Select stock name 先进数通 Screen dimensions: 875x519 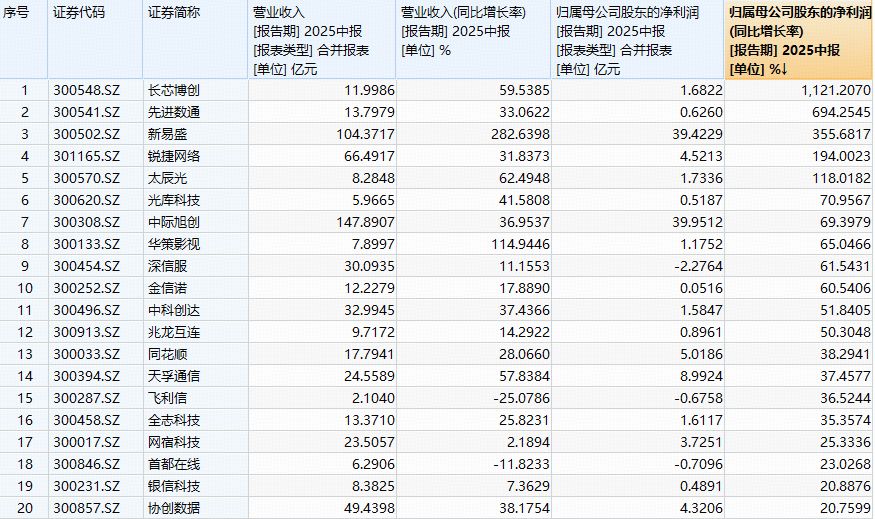click(174, 112)
